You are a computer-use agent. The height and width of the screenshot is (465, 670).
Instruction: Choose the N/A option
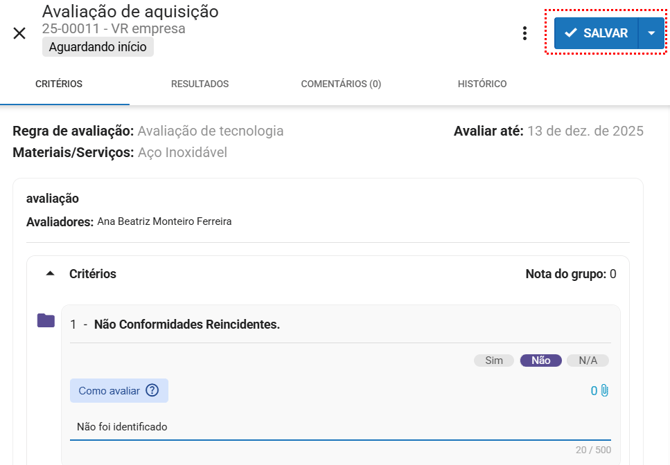[x=587, y=360]
